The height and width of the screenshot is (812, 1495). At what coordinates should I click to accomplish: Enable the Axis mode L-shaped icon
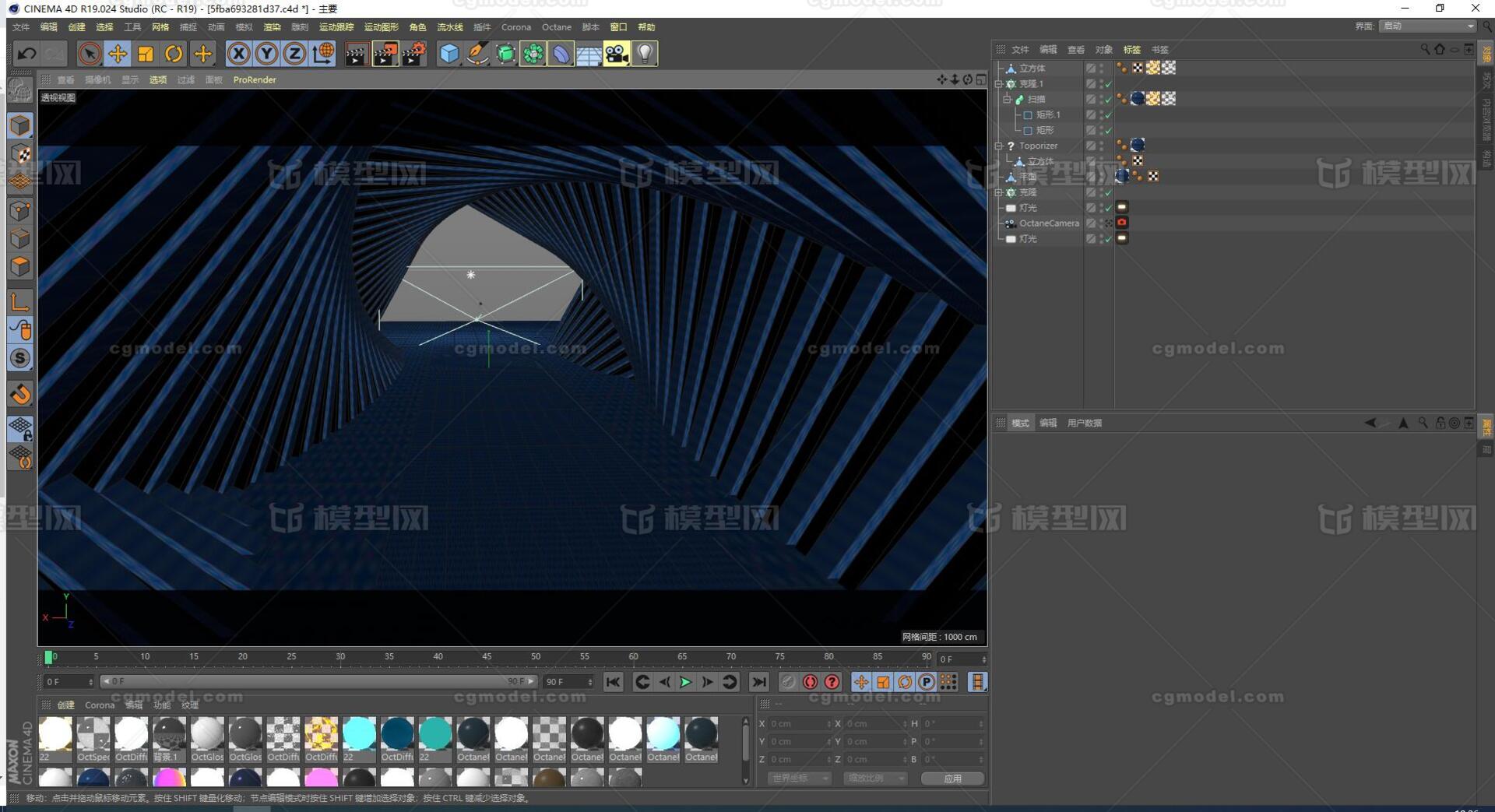(x=20, y=301)
